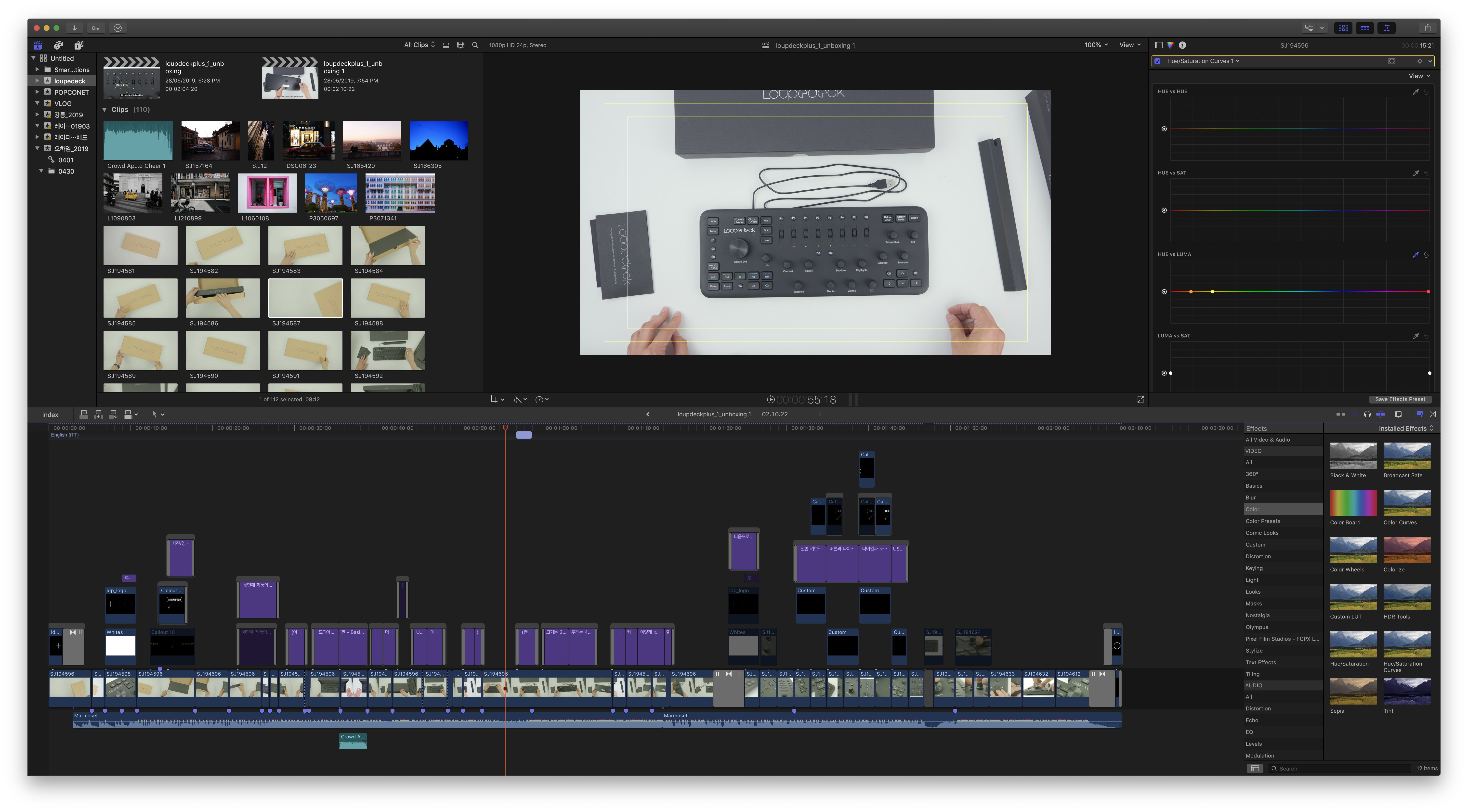Click the background tasks checkmark icon
This screenshot has height=812, width=1468.
click(118, 28)
